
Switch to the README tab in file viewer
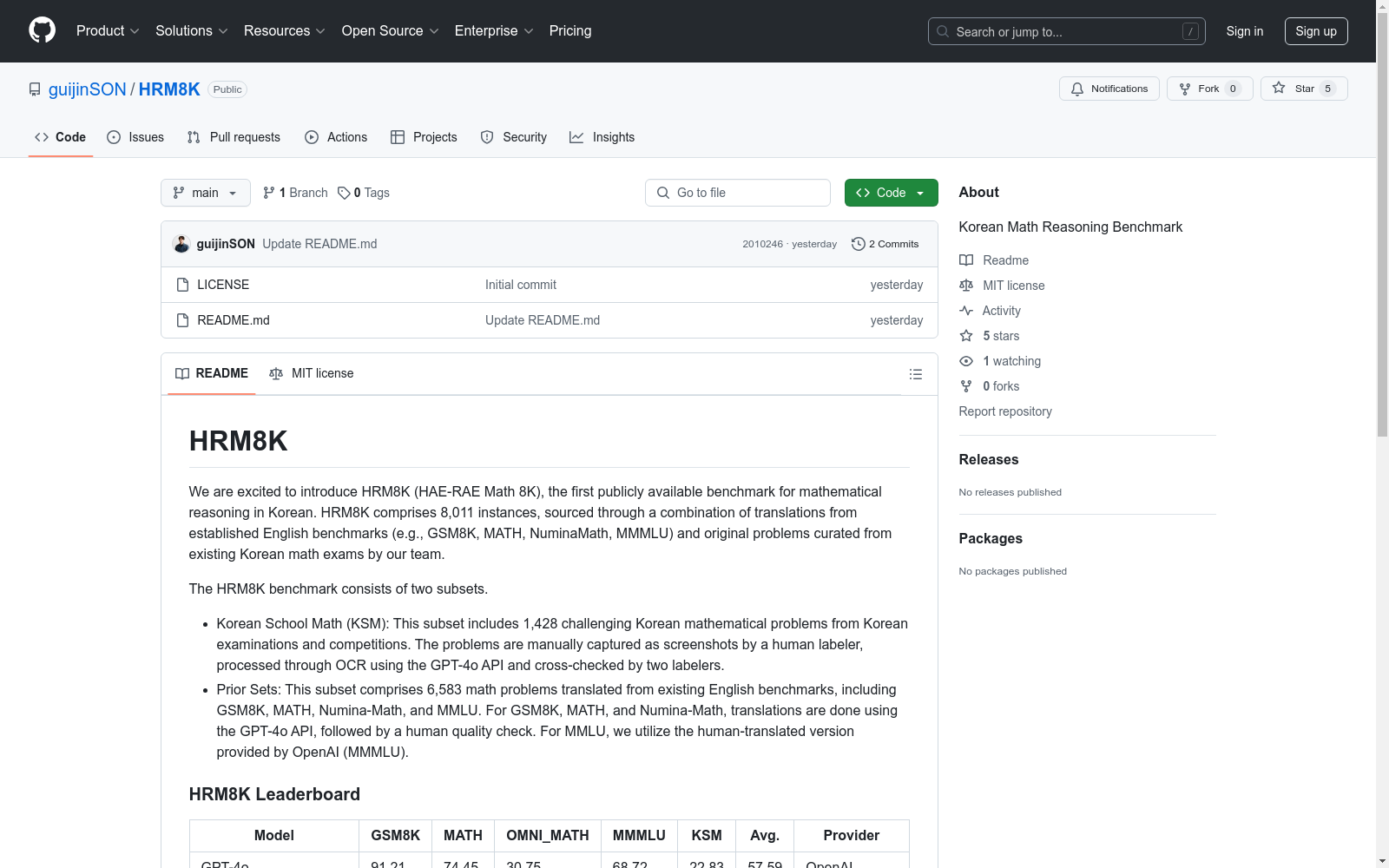click(x=212, y=373)
